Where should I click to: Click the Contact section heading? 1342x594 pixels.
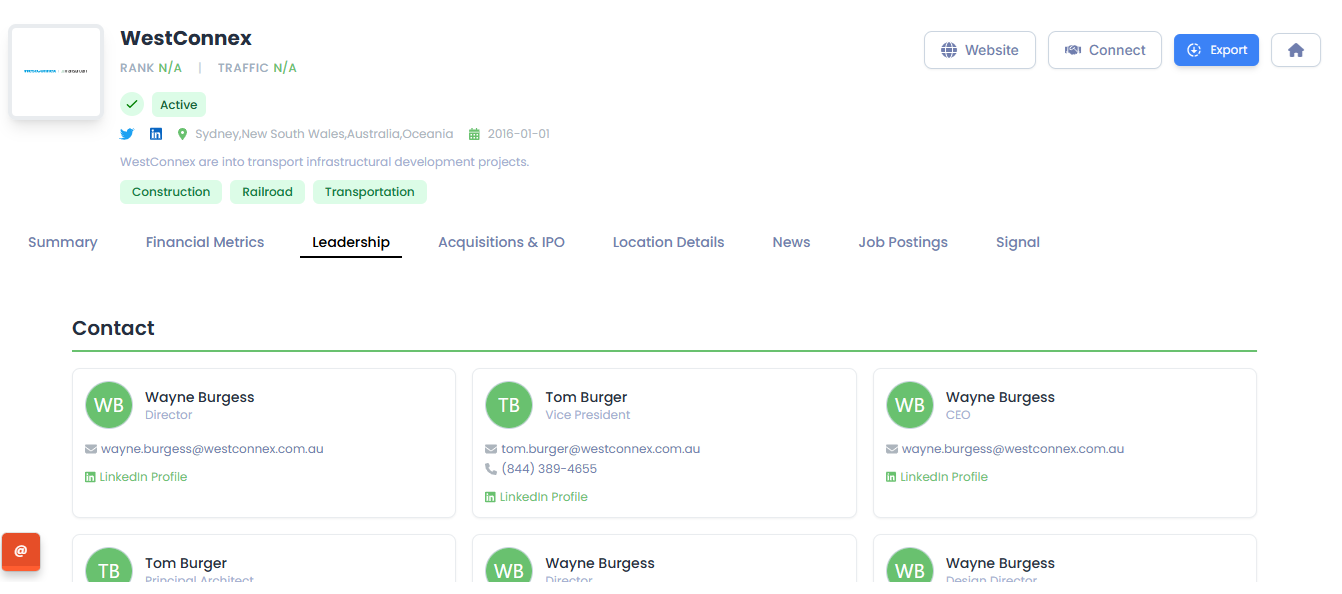tap(113, 328)
